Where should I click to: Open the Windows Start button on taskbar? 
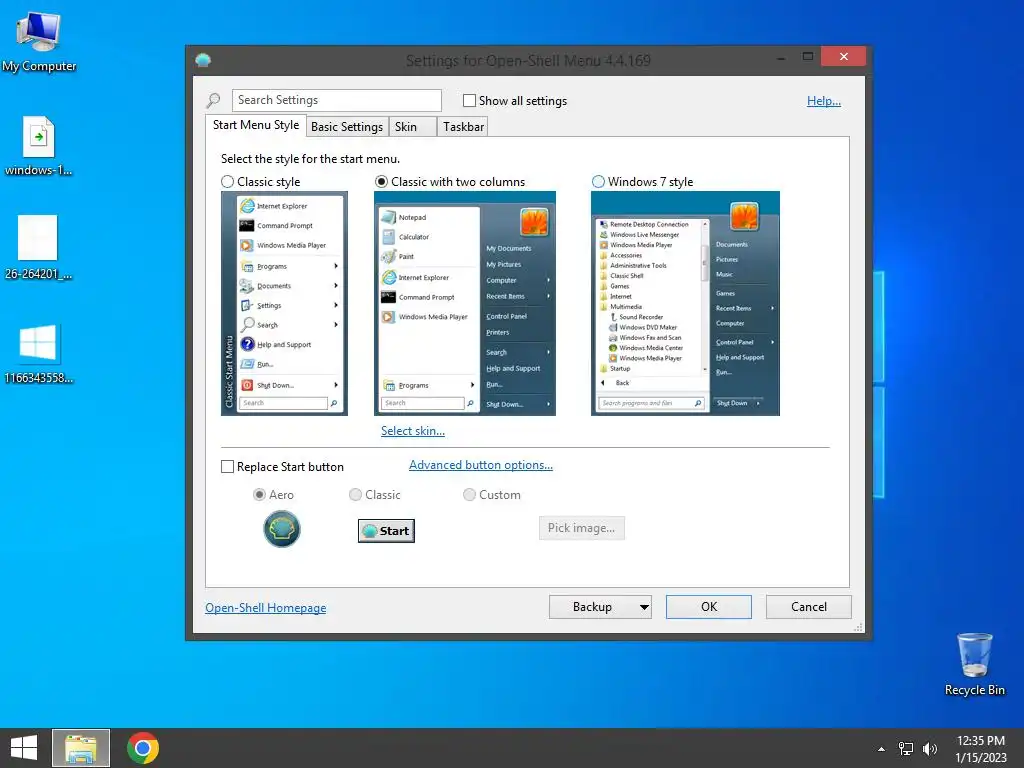click(x=24, y=748)
